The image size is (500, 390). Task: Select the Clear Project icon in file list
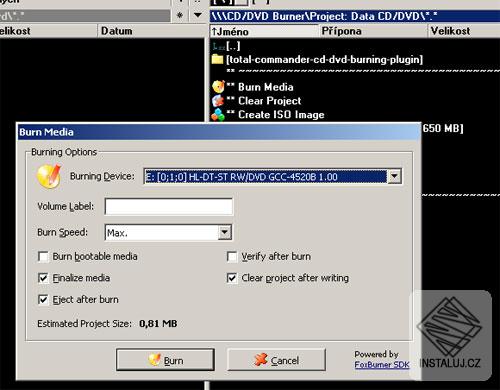218,101
